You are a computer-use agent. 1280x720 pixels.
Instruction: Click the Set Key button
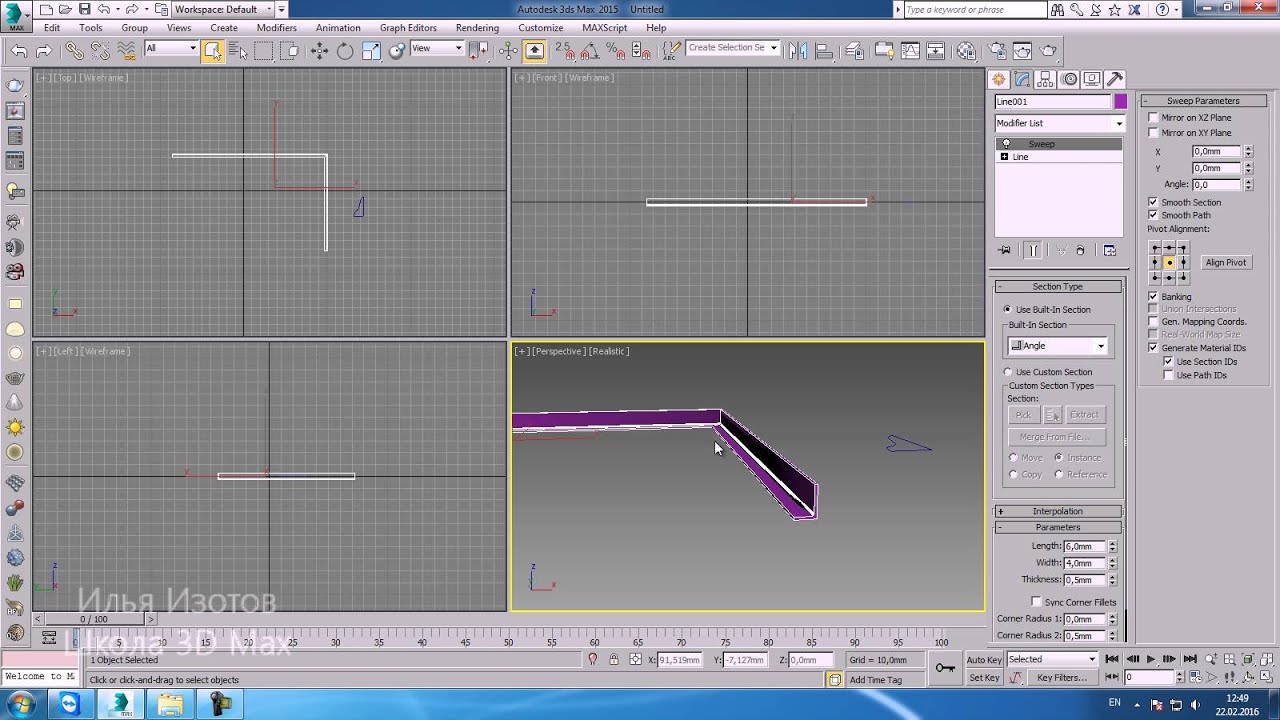pyautogui.click(x=984, y=678)
